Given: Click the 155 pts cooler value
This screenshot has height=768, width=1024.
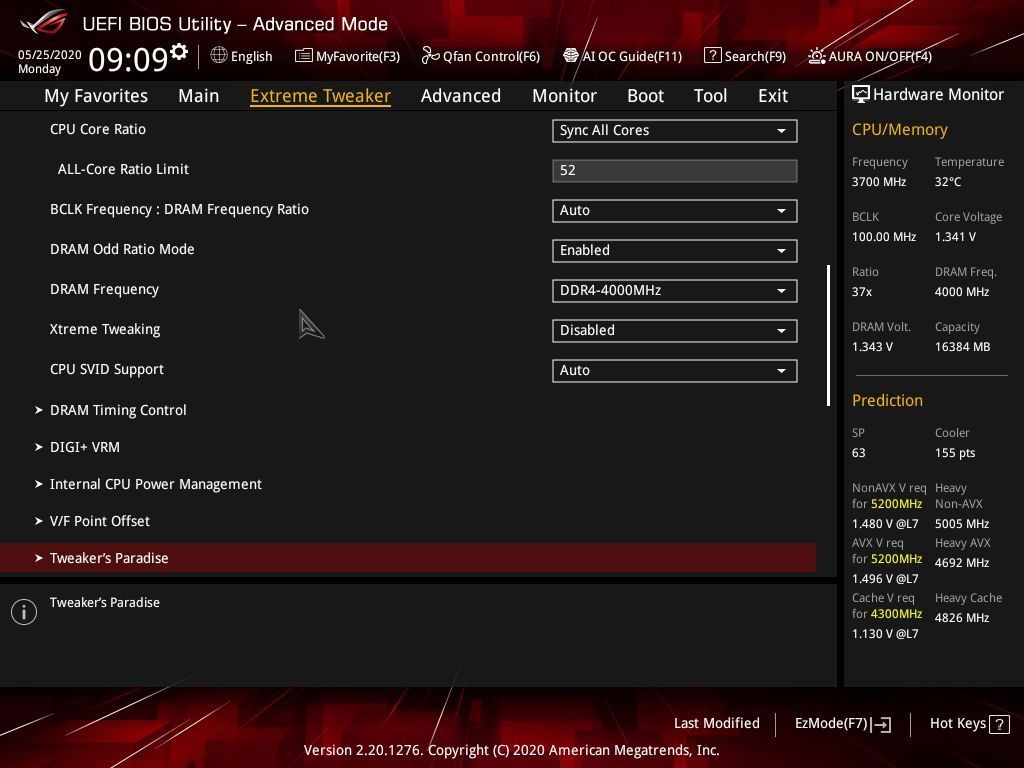Looking at the screenshot, I should tap(955, 453).
